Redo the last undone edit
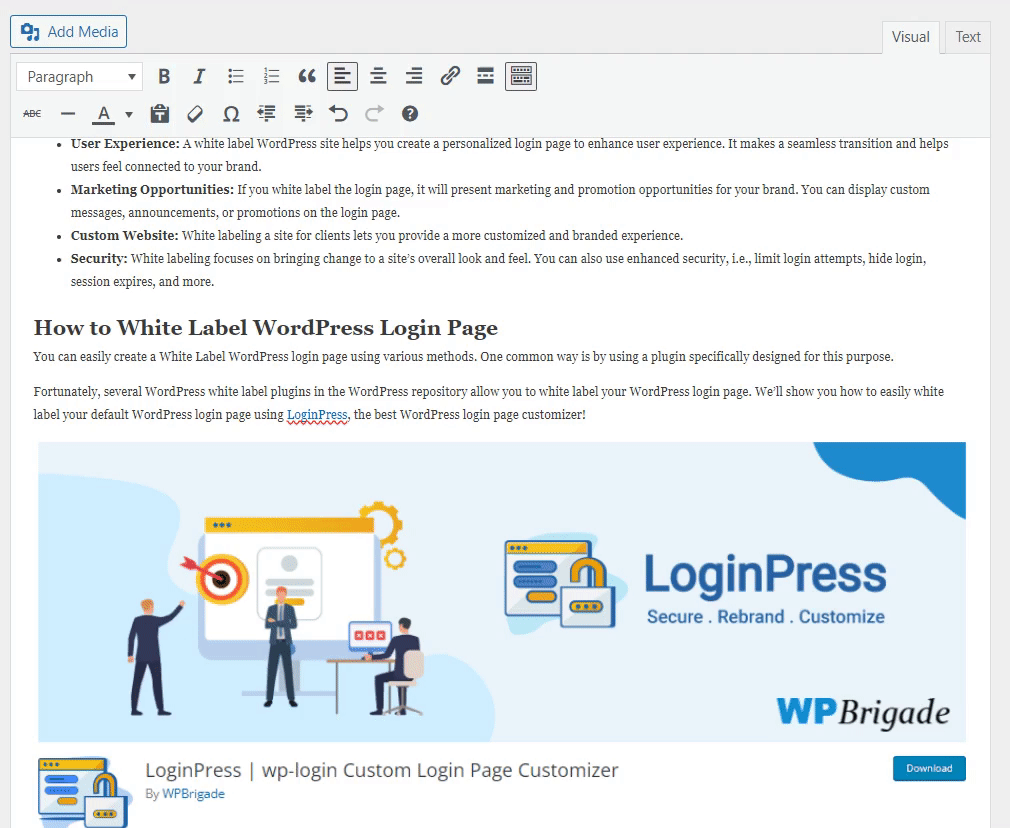The width and height of the screenshot is (1010, 828). (374, 114)
